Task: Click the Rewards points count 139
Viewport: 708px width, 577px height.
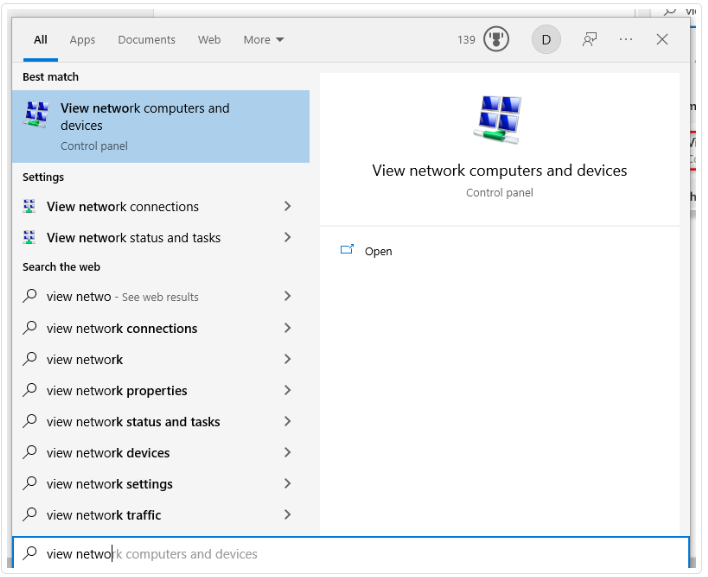Action: coord(466,40)
